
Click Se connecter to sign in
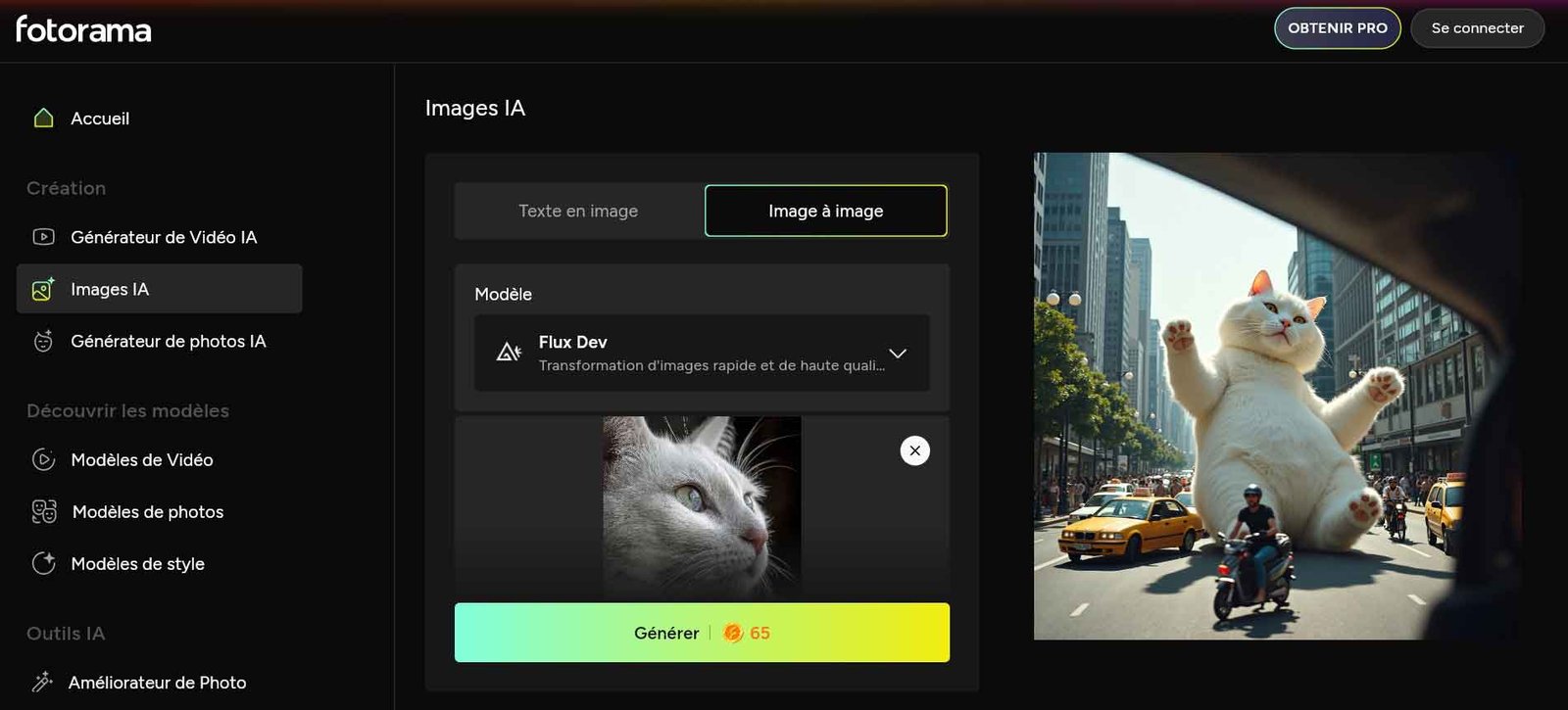click(1477, 28)
